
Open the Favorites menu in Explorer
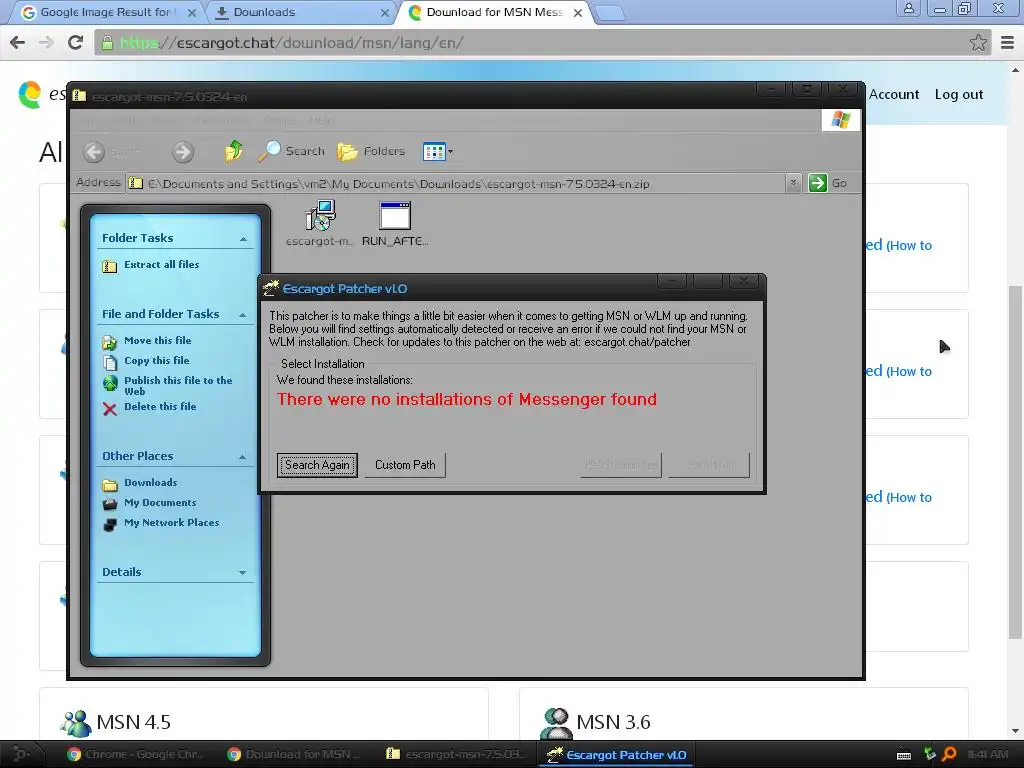tap(221, 120)
